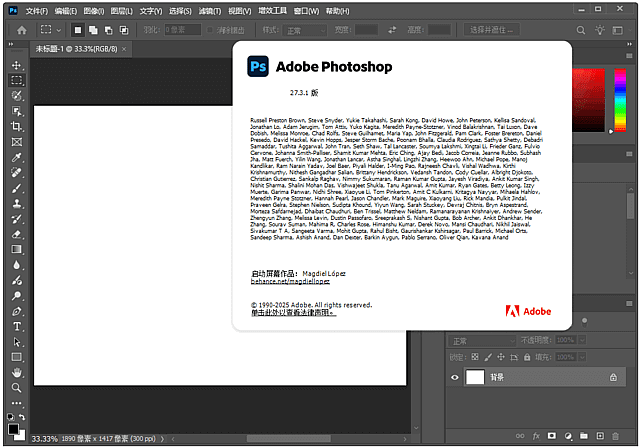The image size is (640, 448).
Task: Open 文件(F) menu
Action: (x=37, y=11)
